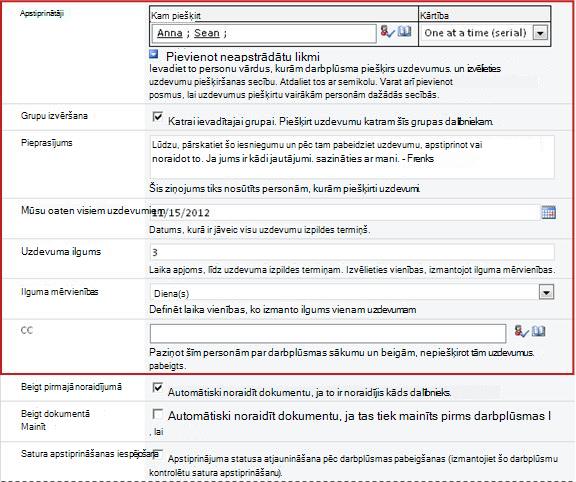The image size is (576, 482).
Task: Toggle the Grupu izvēršana checkbox
Action: [x=158, y=117]
